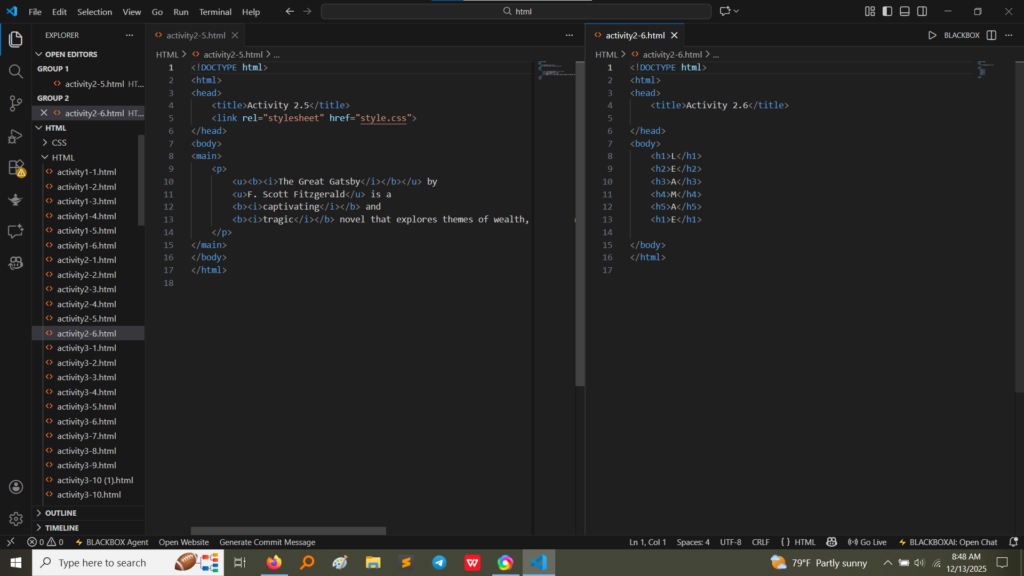Split the right editor with split icon
Viewport: 1024px width, 576px height.
click(x=991, y=35)
